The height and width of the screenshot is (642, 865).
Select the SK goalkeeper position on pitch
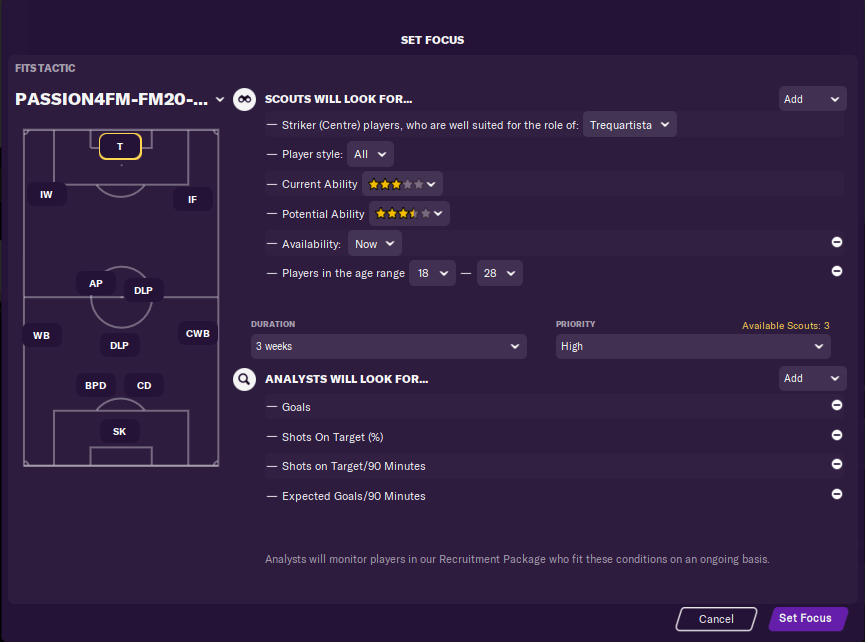click(119, 431)
